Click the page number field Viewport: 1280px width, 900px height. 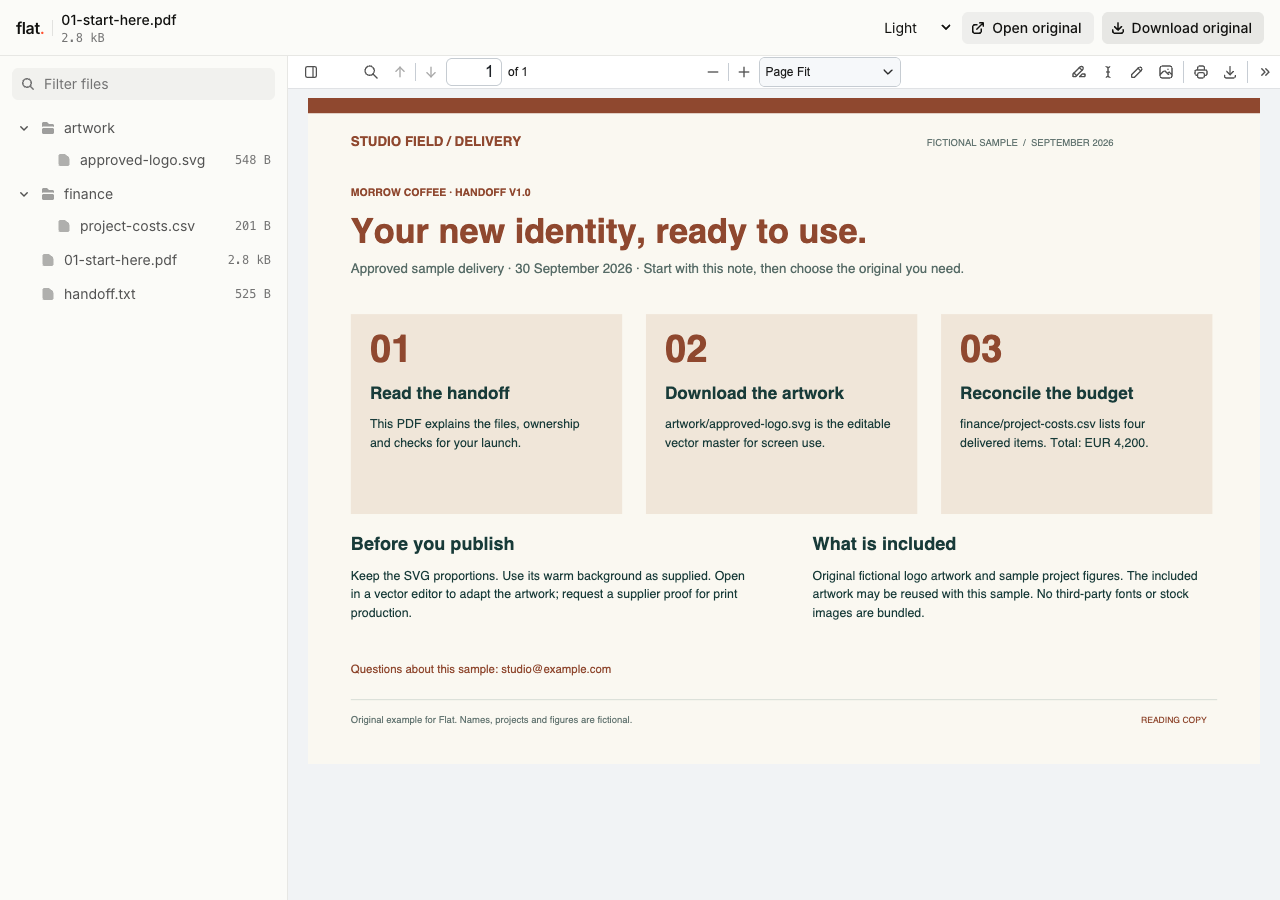[474, 72]
